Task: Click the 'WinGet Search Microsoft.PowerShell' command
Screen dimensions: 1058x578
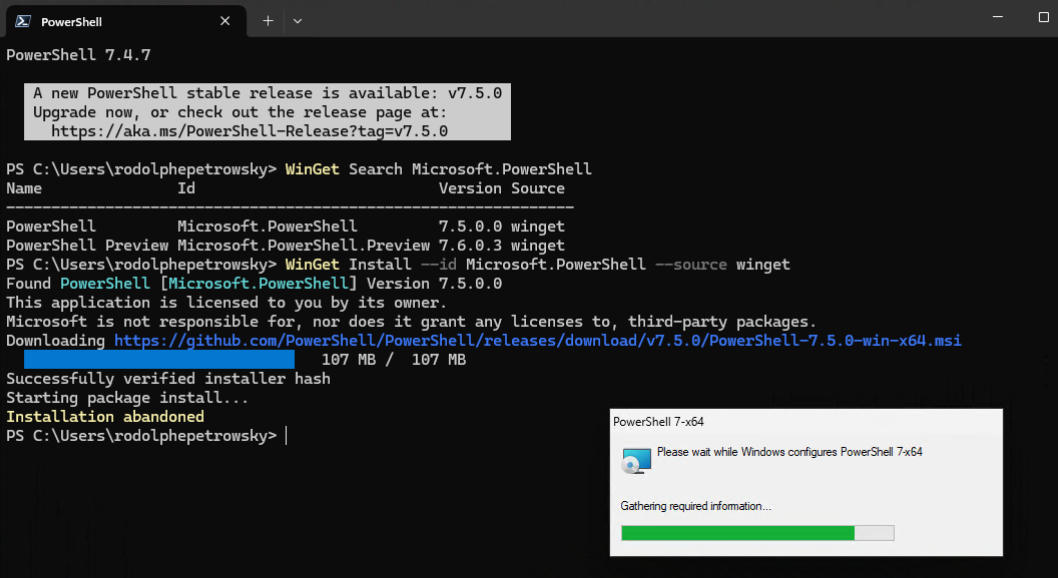Action: pyautogui.click(x=438, y=169)
